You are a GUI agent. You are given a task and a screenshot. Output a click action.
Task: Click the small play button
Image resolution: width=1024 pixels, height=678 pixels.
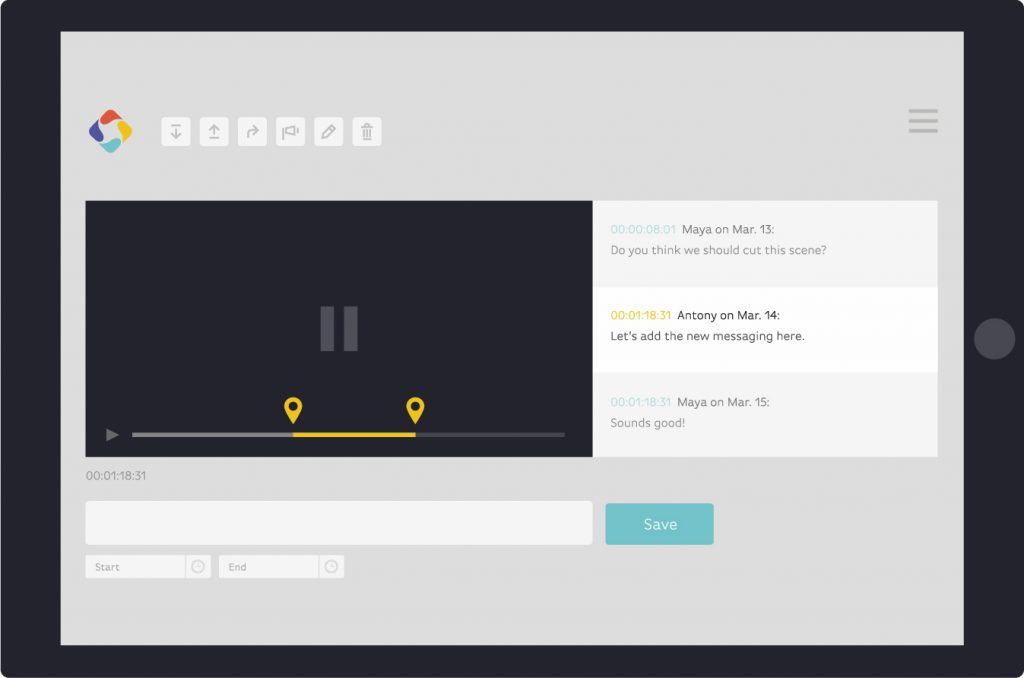112,434
